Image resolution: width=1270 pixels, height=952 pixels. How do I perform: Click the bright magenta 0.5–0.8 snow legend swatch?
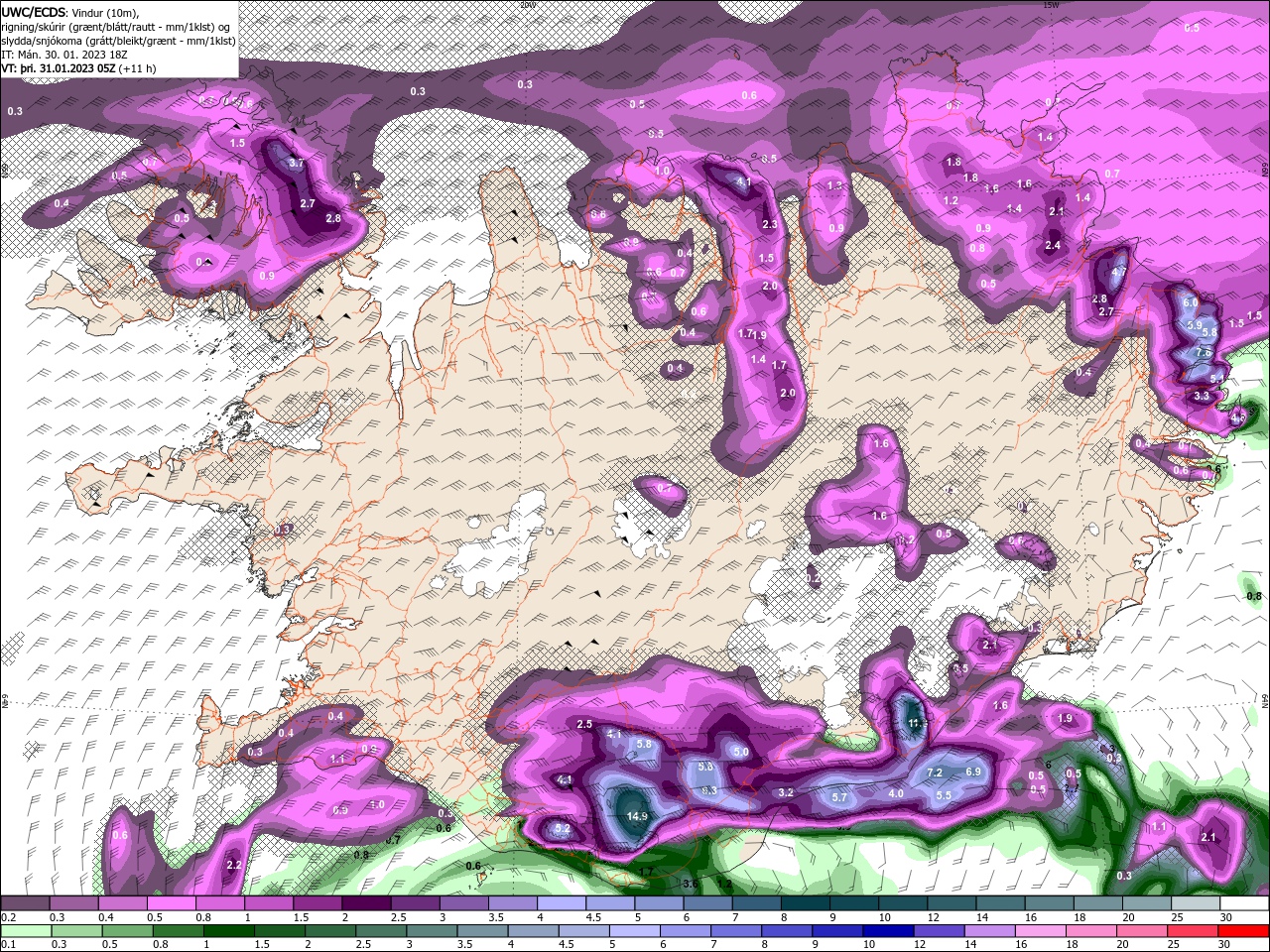click(x=171, y=903)
